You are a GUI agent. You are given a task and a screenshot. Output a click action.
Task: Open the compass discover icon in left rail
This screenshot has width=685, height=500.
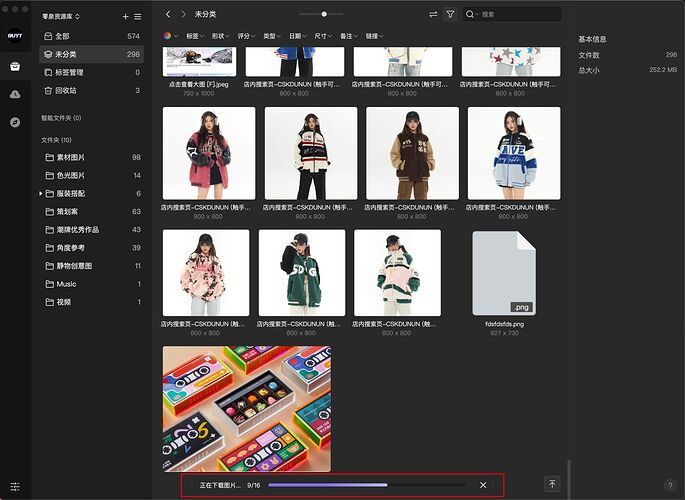click(15, 122)
